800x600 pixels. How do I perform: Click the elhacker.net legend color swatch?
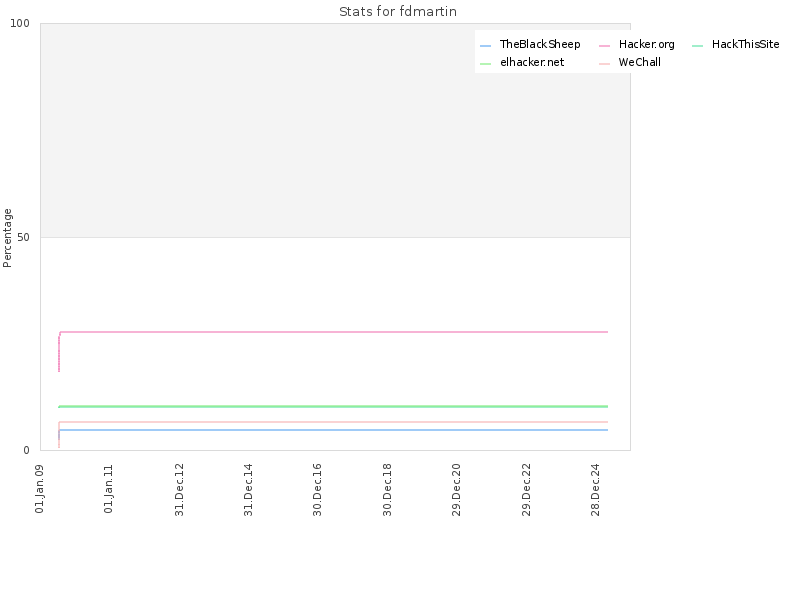[485, 64]
